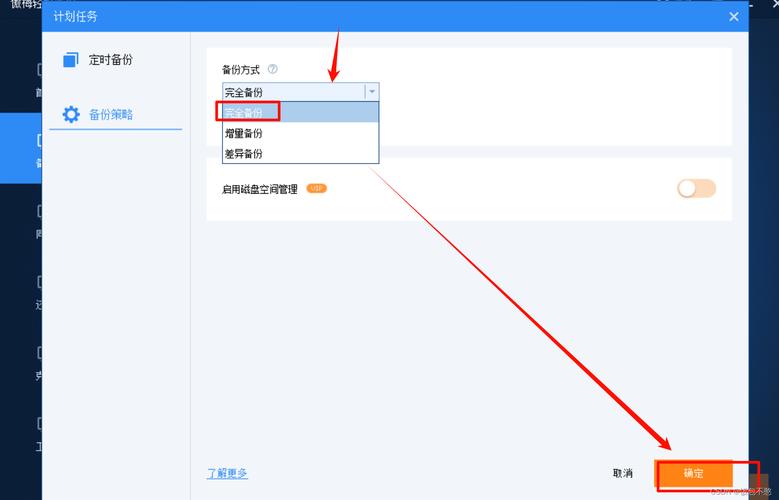Click the VIP badge next to 启用磁盘空间管理
Screen dimensions: 779x500
pos(316,188)
